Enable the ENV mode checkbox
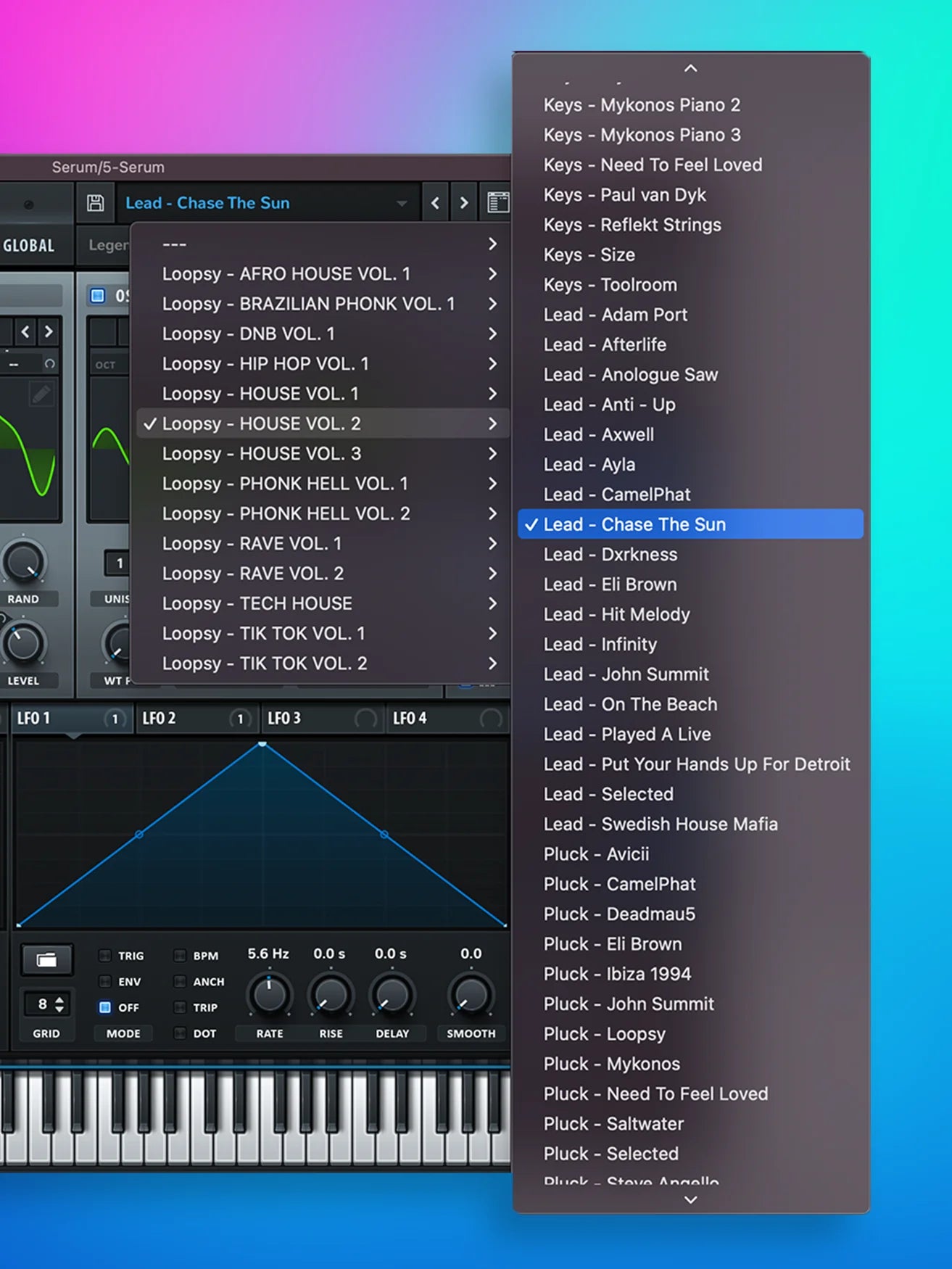This screenshot has height=1269, width=952. click(104, 982)
